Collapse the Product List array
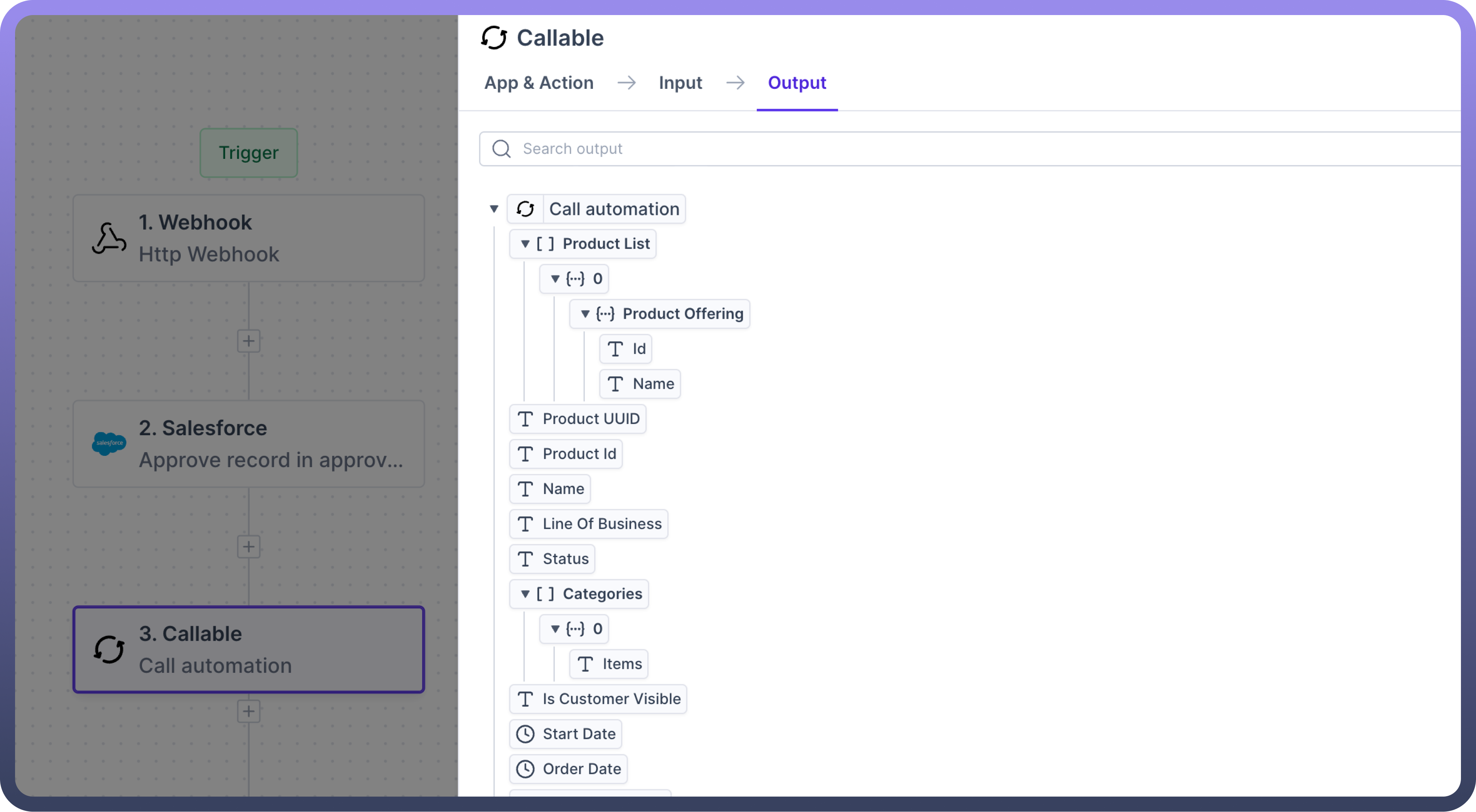The height and width of the screenshot is (812, 1476). (x=525, y=244)
